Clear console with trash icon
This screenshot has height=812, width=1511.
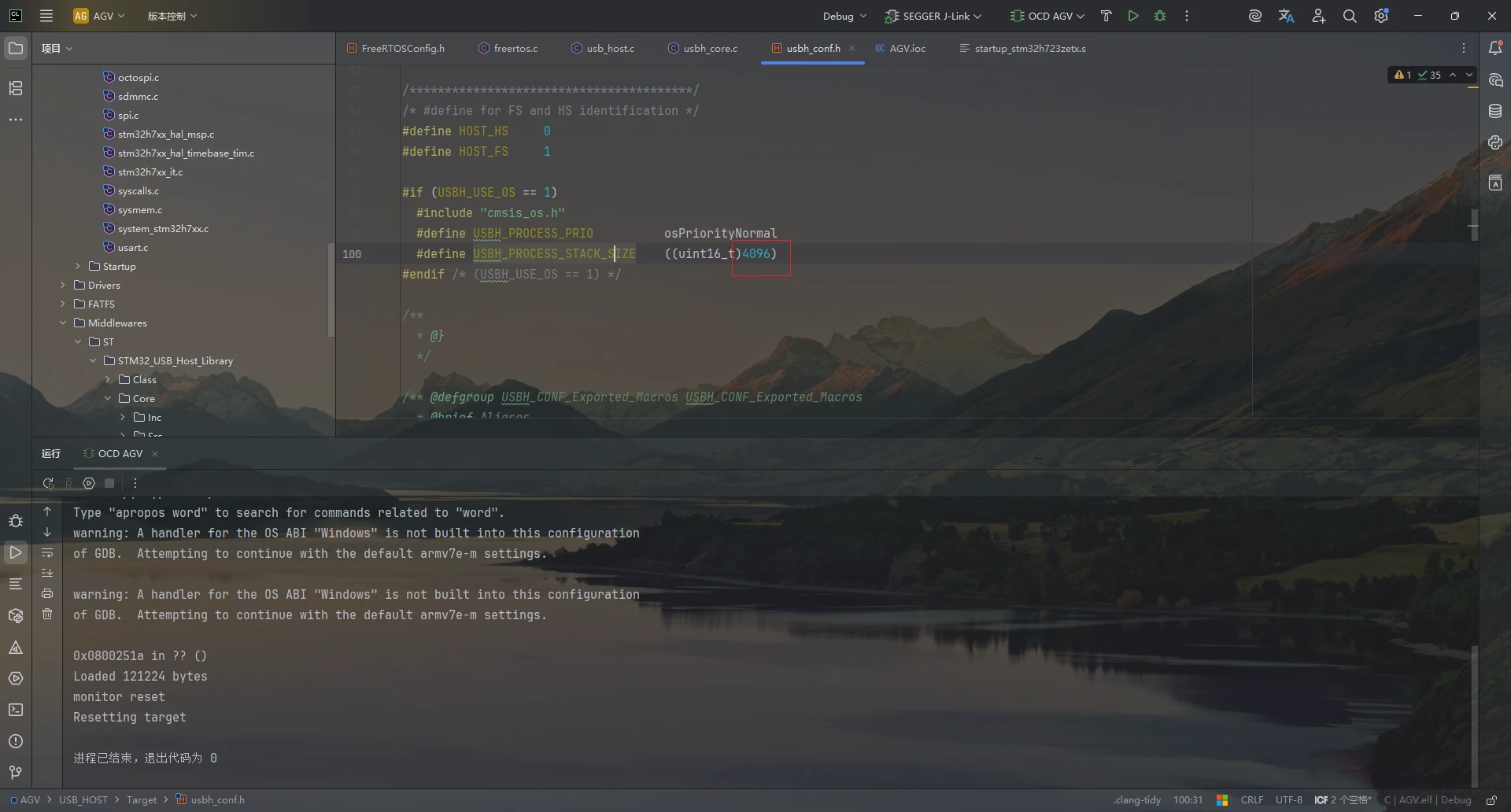tap(47, 614)
